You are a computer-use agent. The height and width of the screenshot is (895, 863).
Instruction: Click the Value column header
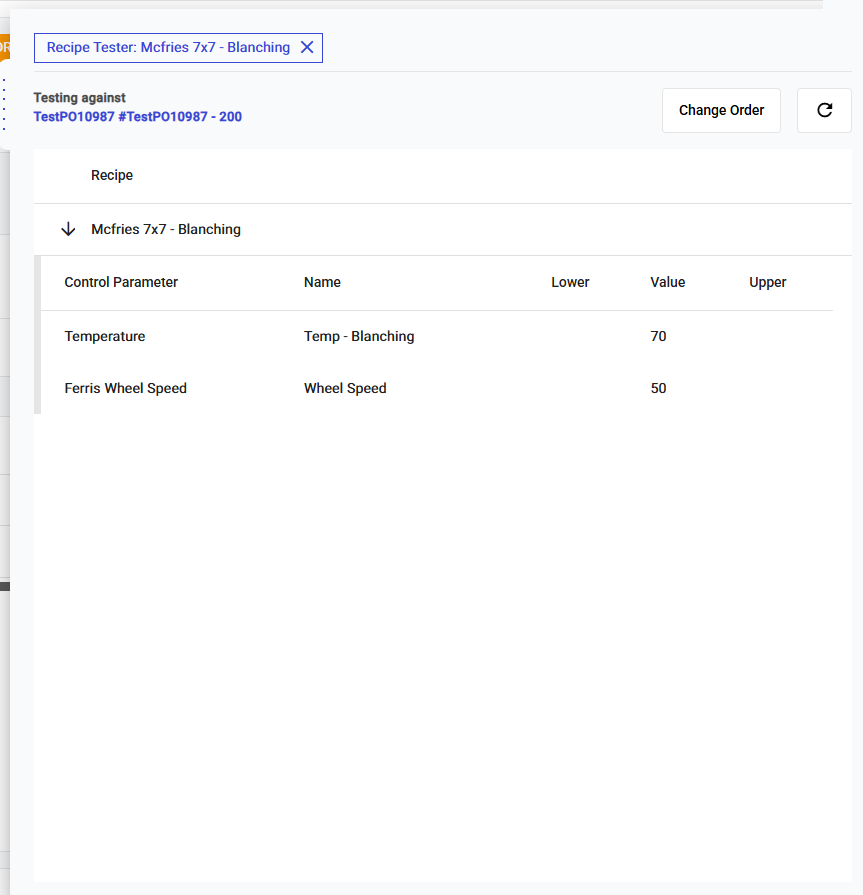[667, 283]
